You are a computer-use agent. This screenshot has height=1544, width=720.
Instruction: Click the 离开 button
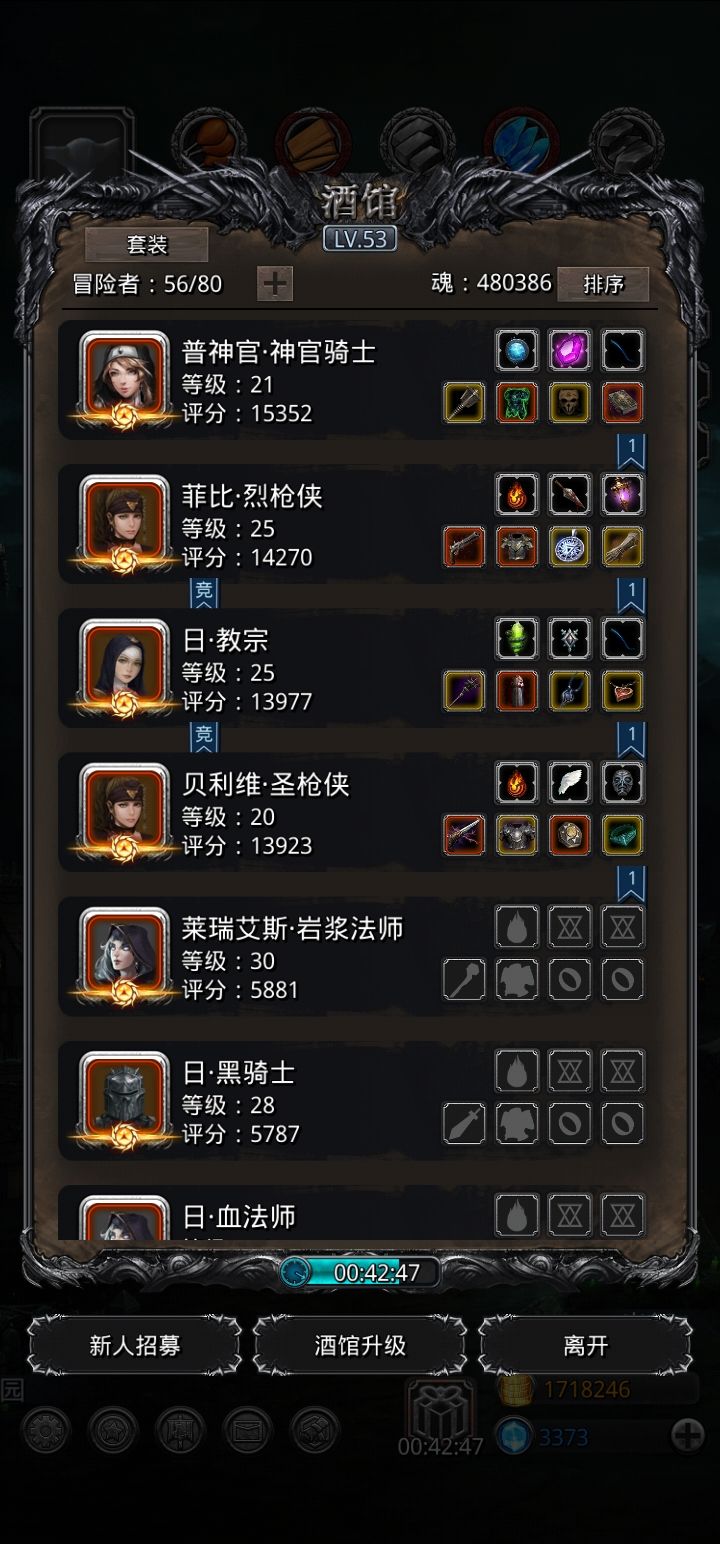[x=585, y=1345]
